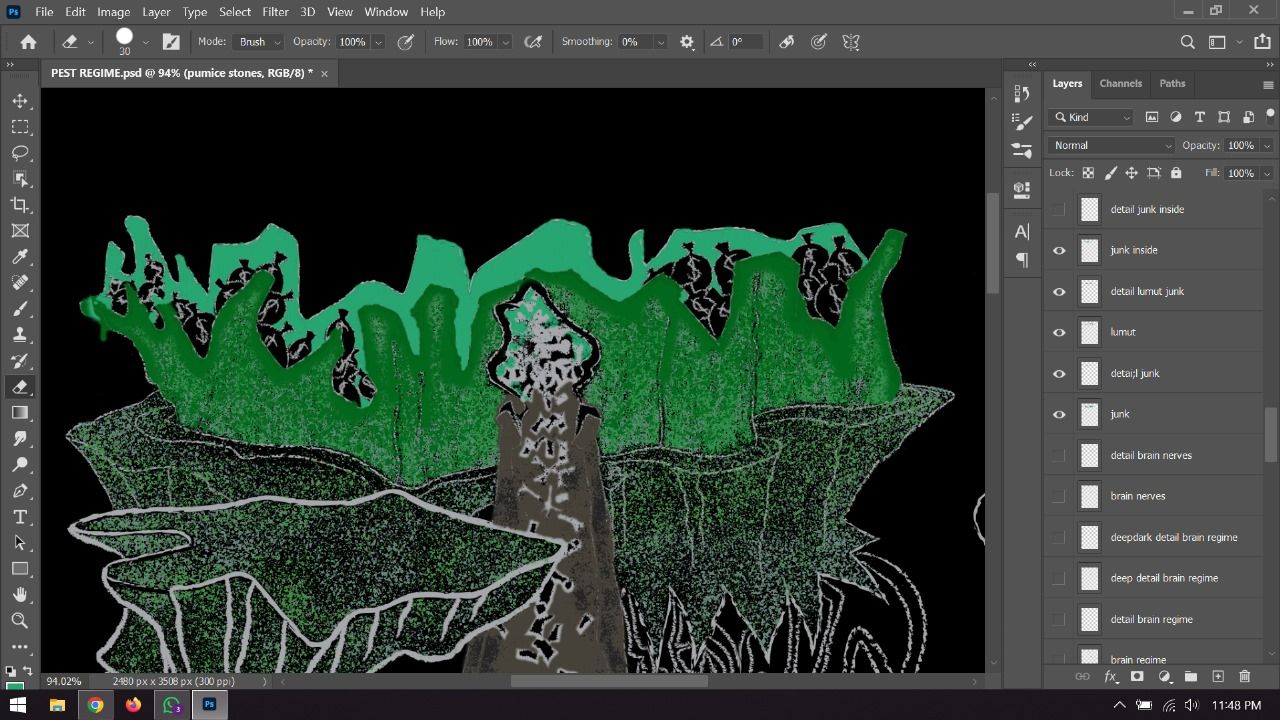The image size is (1280, 720).
Task: Choose the Clone Stamp tool
Action: tap(20, 335)
